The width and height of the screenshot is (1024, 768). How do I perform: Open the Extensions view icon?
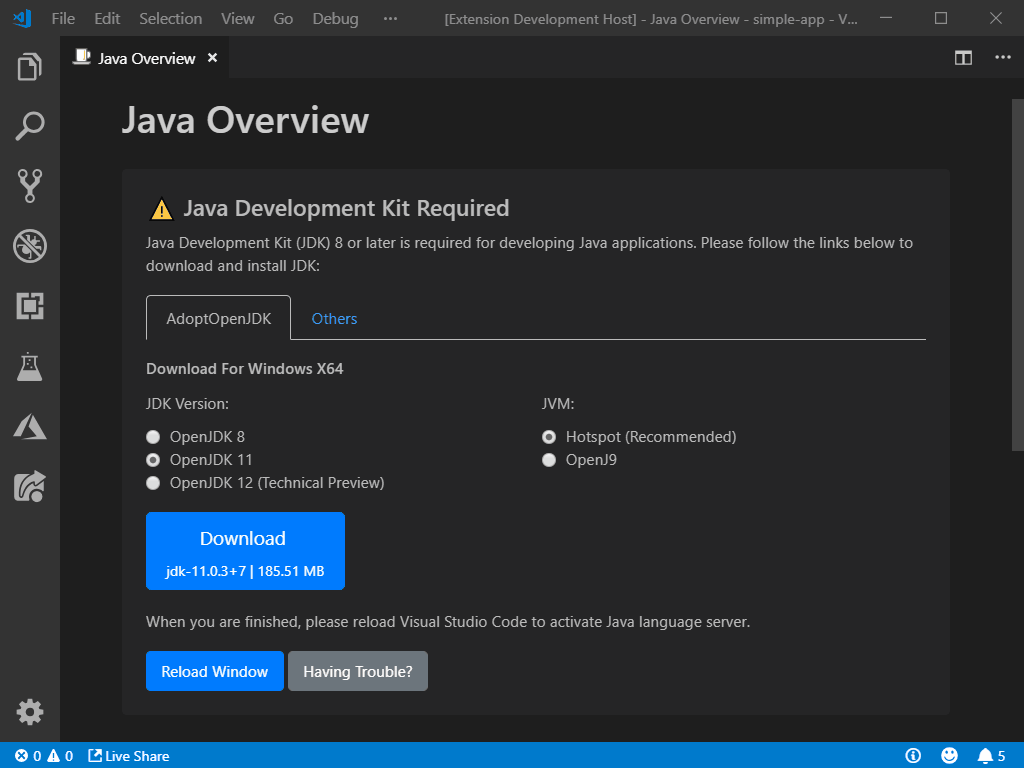[x=30, y=306]
